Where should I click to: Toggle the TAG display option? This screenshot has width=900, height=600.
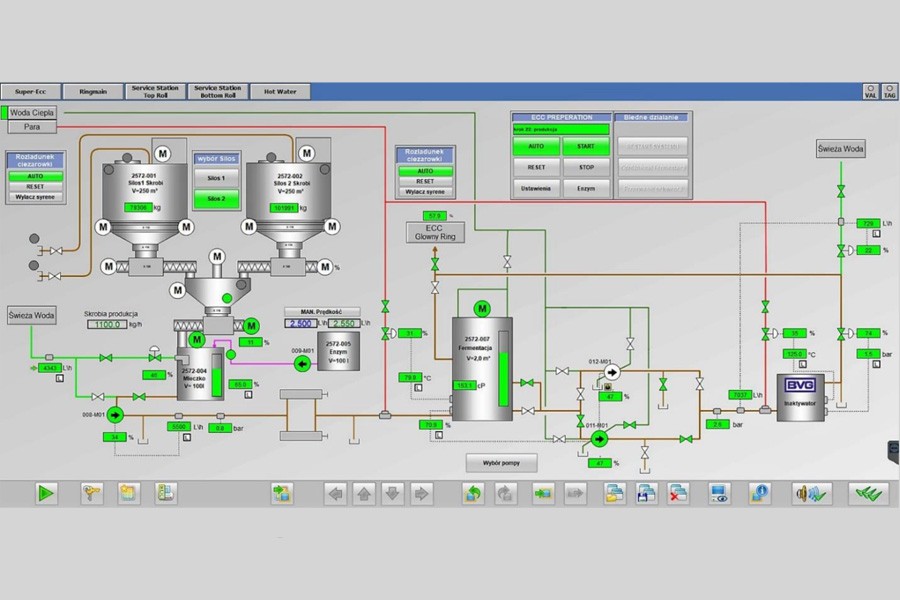(889, 92)
